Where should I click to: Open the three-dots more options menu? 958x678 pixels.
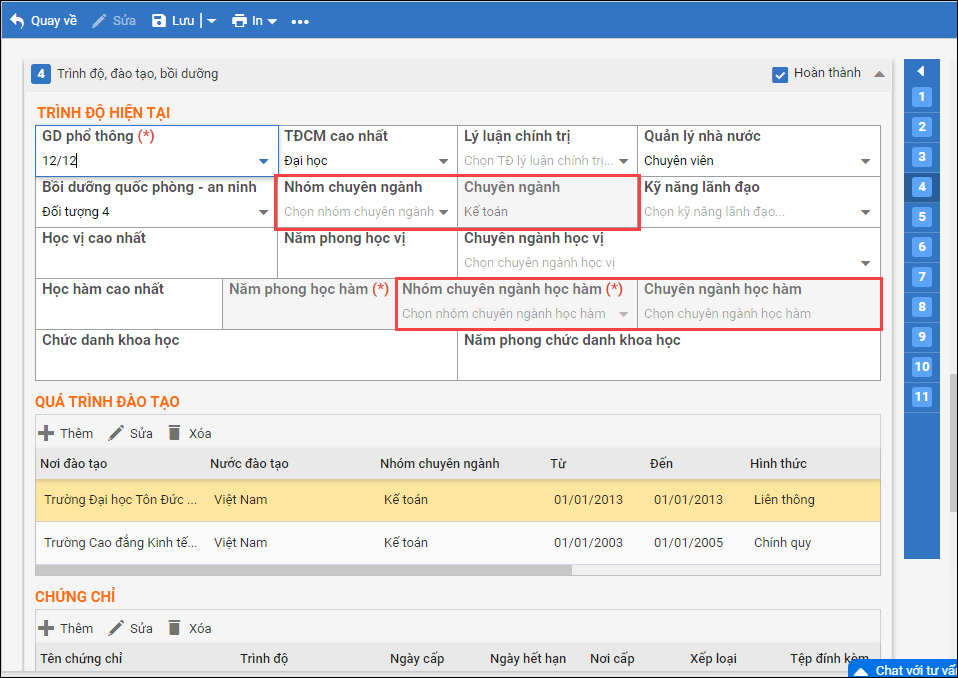click(x=300, y=22)
